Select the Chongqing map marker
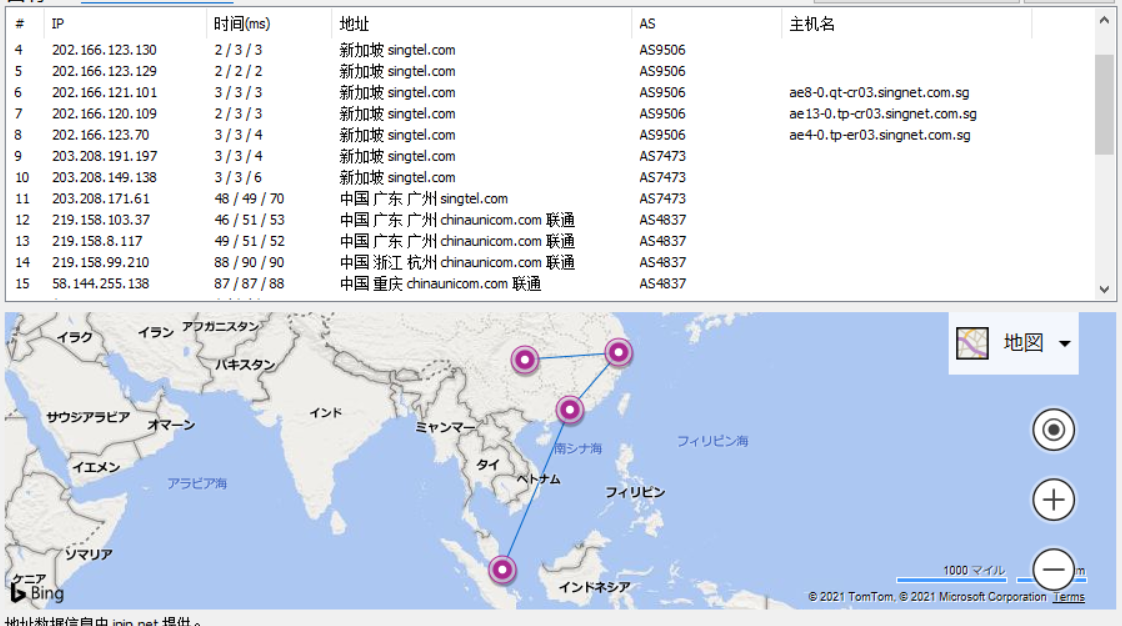 click(x=524, y=359)
